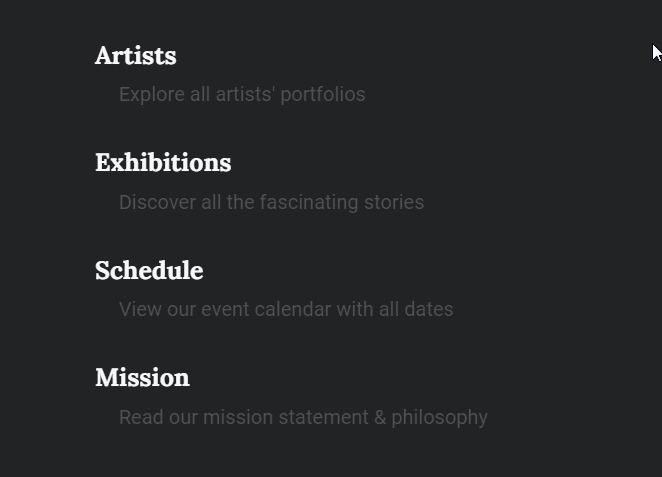Select "View our event calendar with all dates"
Screen dimensions: 662x477
(x=286, y=310)
